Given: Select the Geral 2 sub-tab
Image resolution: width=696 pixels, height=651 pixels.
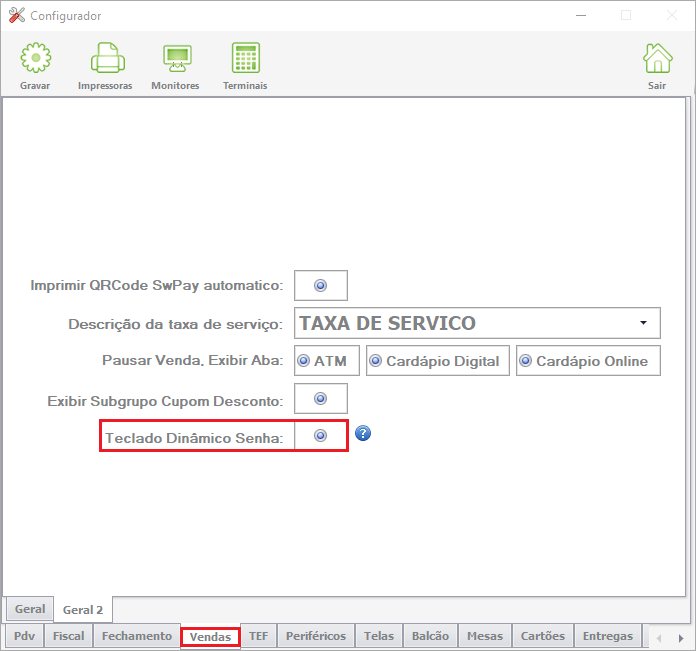Looking at the screenshot, I should [x=83, y=610].
